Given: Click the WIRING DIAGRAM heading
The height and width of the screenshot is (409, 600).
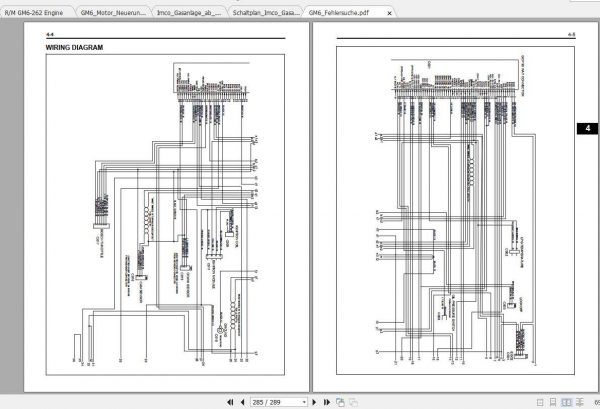Looking at the screenshot, I should click(x=74, y=47).
